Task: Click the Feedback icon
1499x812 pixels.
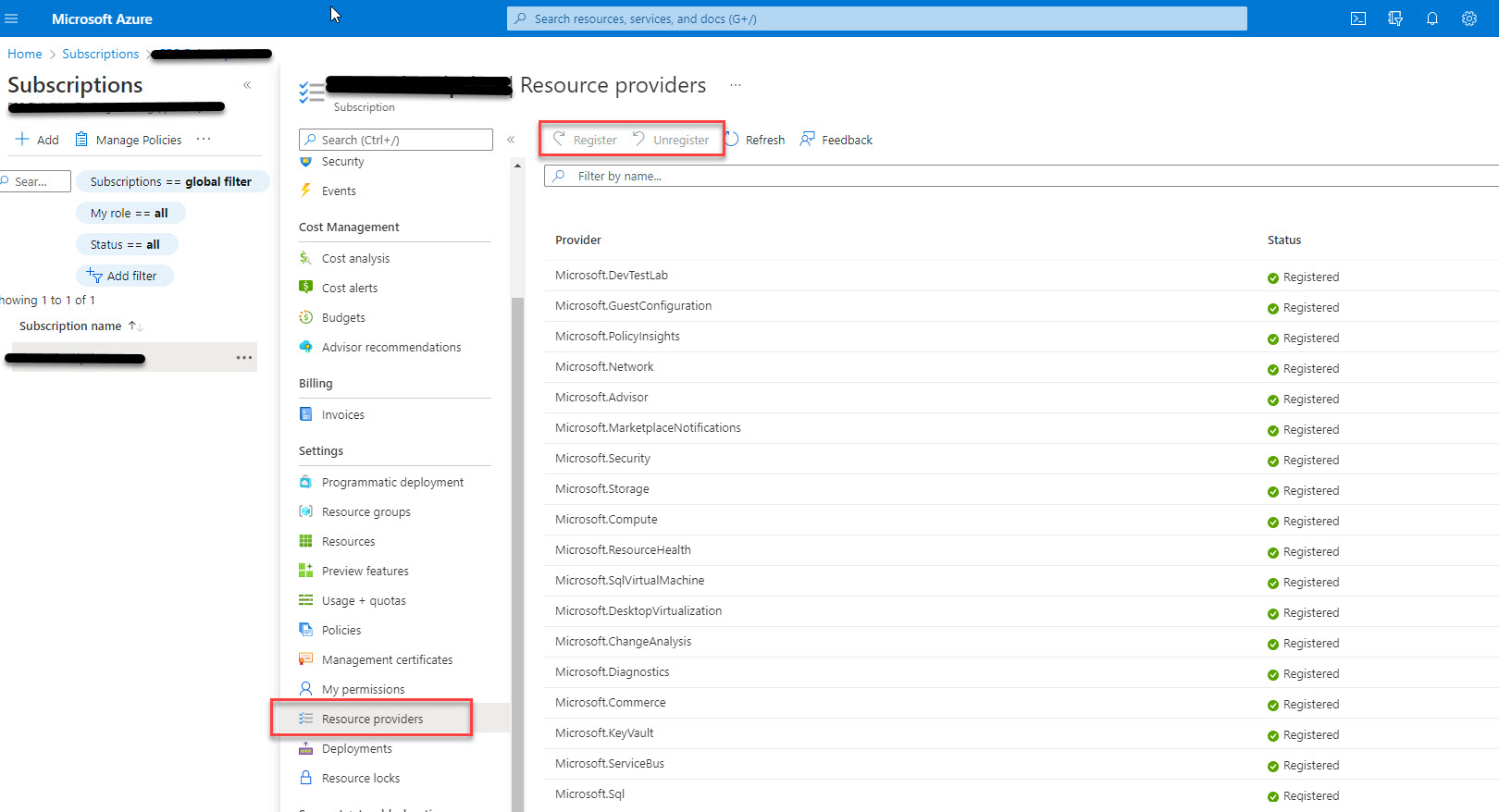Action: pyautogui.click(x=808, y=140)
